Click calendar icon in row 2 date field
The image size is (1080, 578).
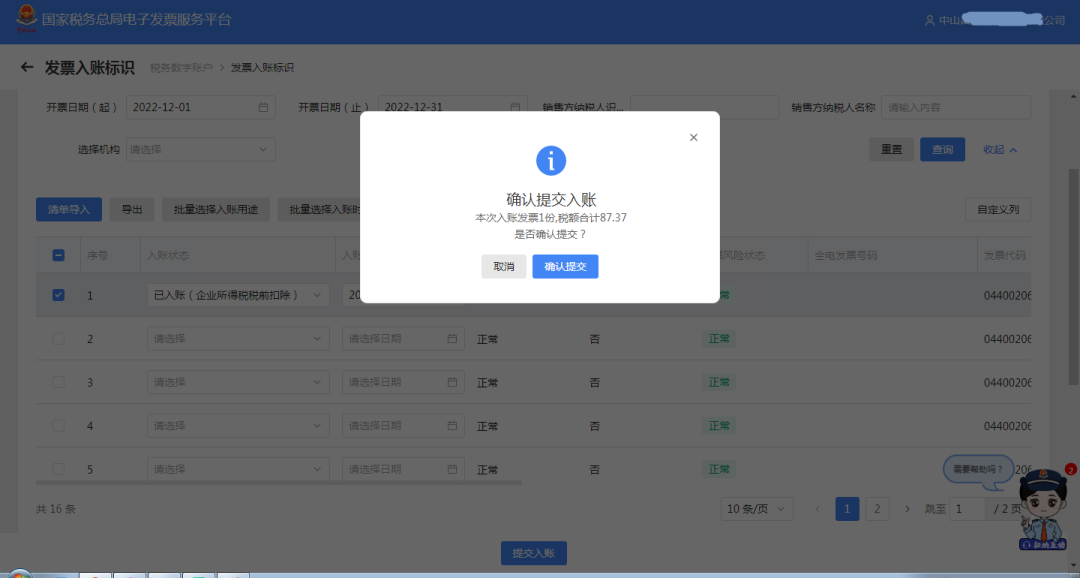452,339
